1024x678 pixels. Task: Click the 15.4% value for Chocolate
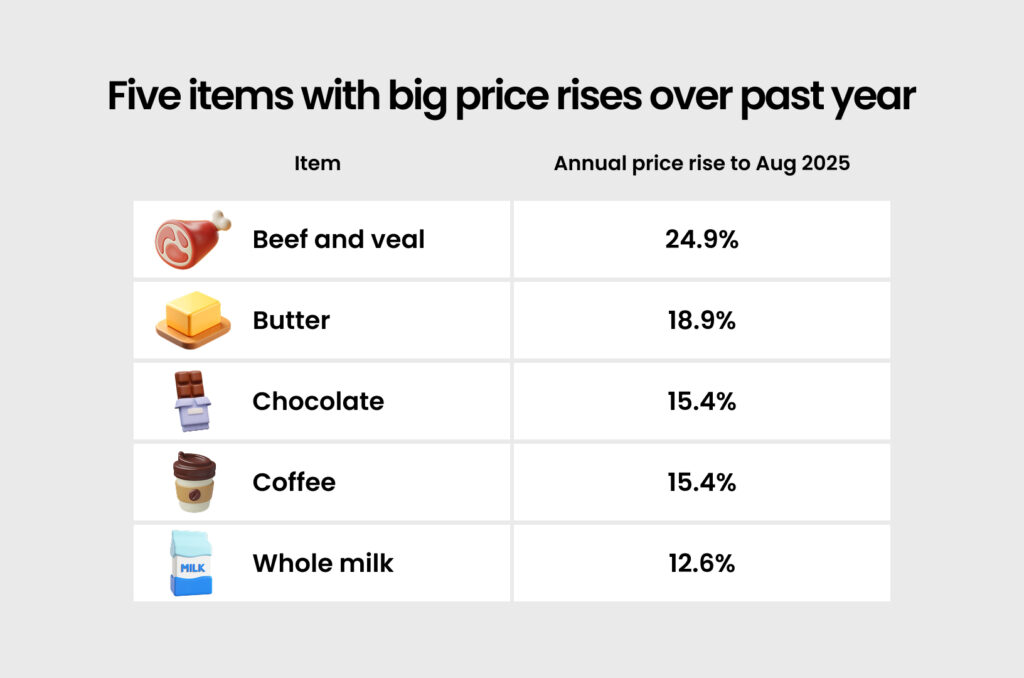[702, 402]
